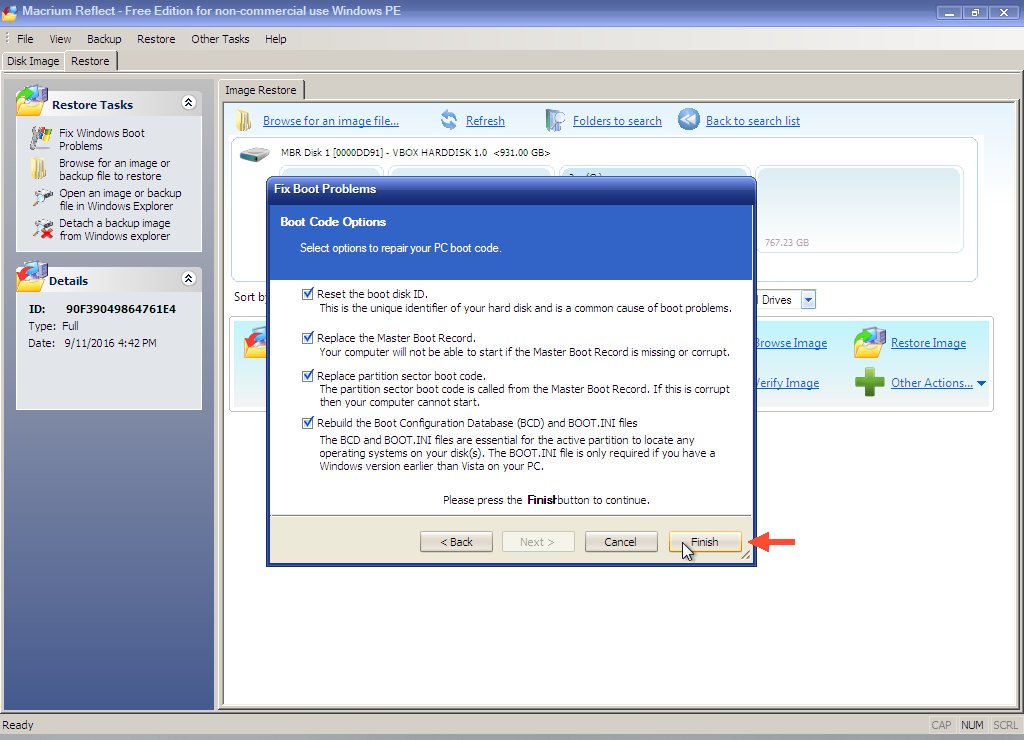Viewport: 1024px width, 740px height.
Task: Collapse the Restore Tasks panel
Action: coord(188,103)
